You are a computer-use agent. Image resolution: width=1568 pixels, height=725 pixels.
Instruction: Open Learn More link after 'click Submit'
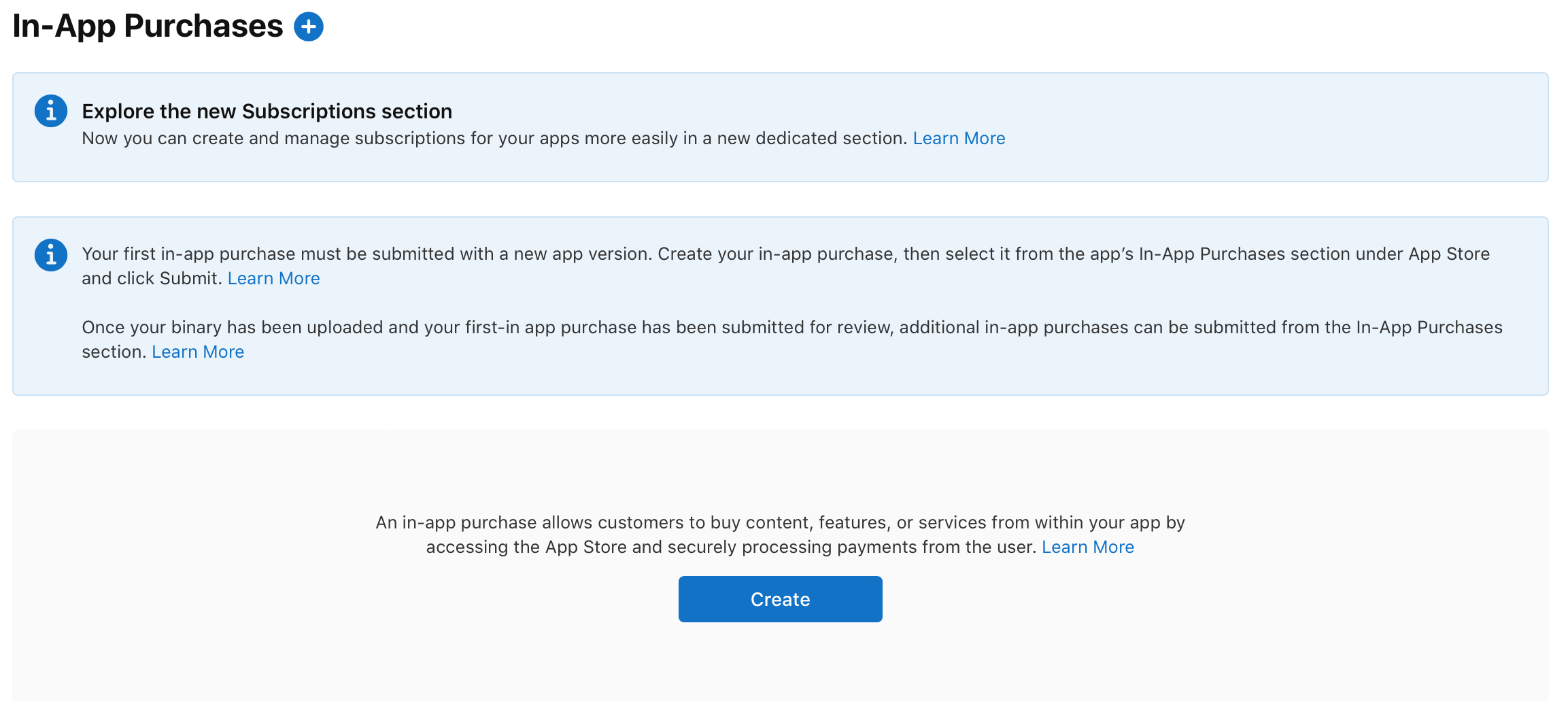click(273, 278)
